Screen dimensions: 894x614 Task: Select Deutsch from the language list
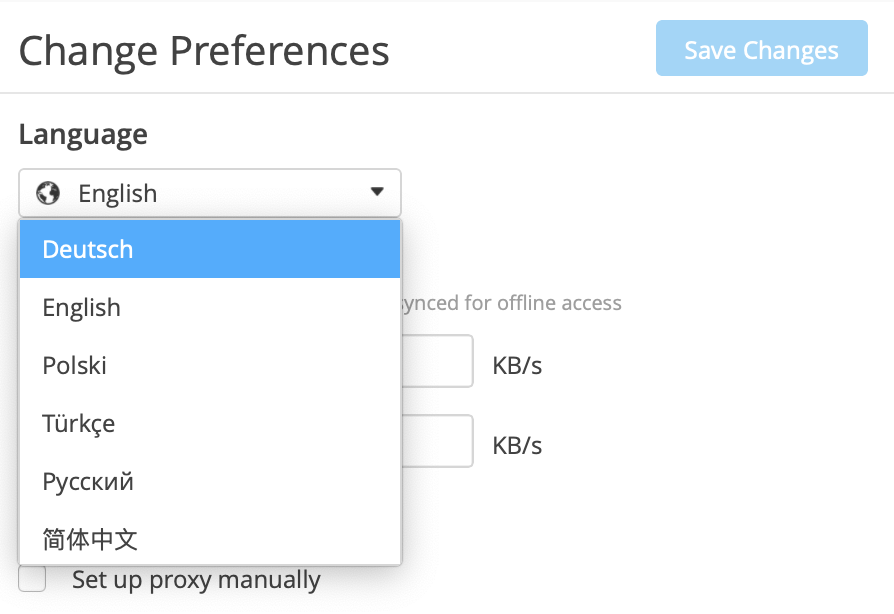click(210, 249)
